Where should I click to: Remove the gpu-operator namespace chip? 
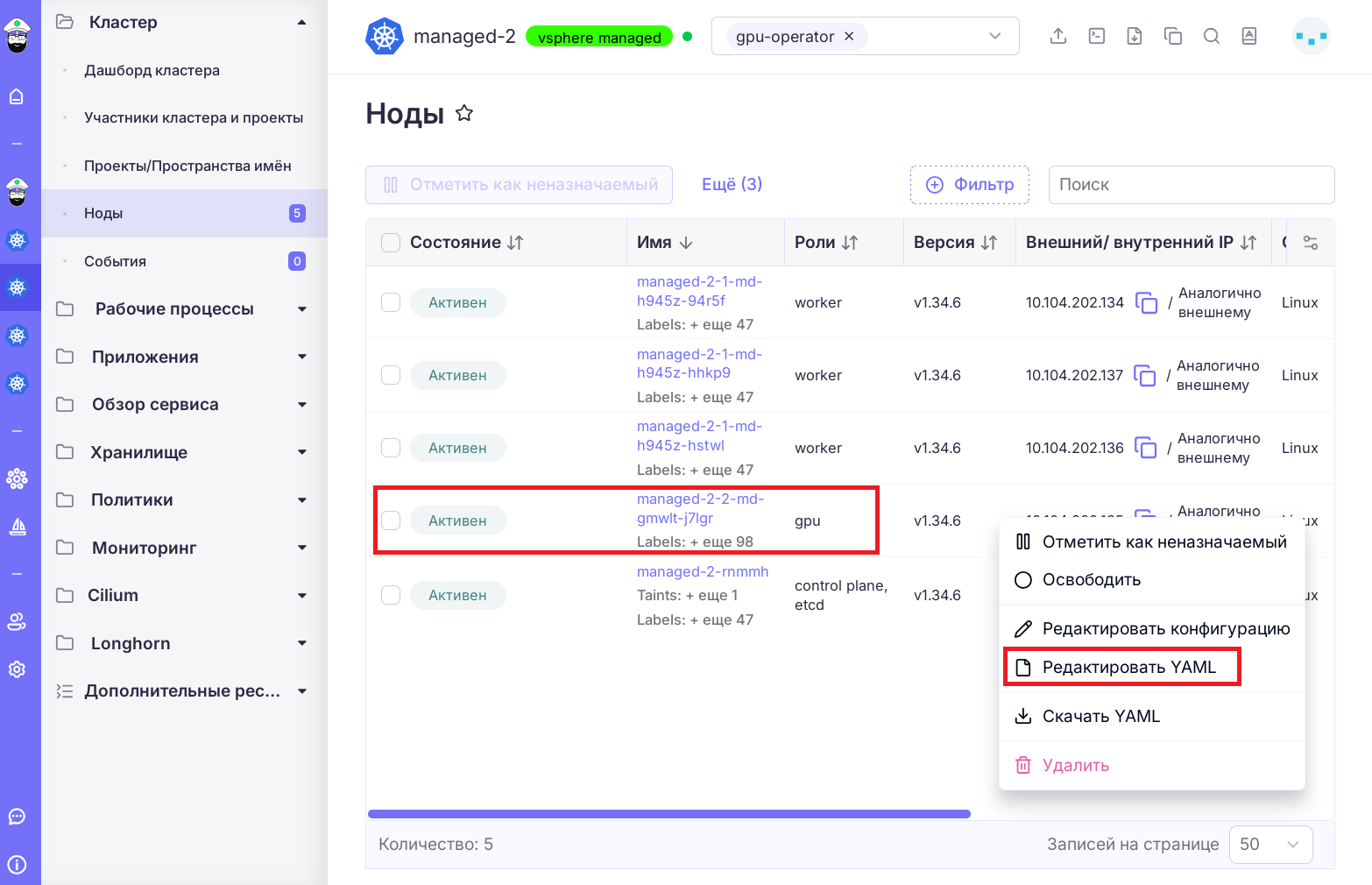click(x=849, y=36)
